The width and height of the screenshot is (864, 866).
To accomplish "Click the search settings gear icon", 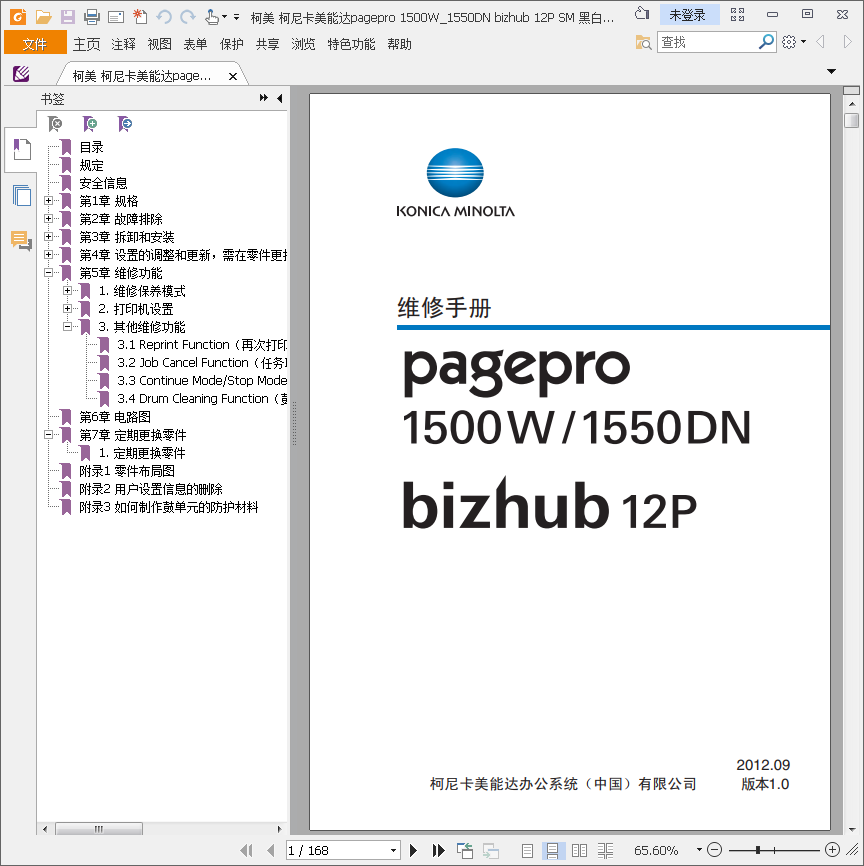I will pos(789,42).
